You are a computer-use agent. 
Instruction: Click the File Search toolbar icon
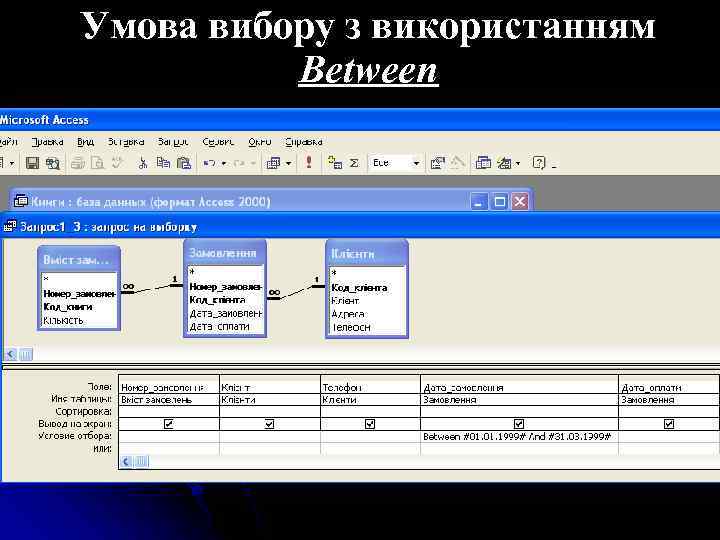(52, 163)
